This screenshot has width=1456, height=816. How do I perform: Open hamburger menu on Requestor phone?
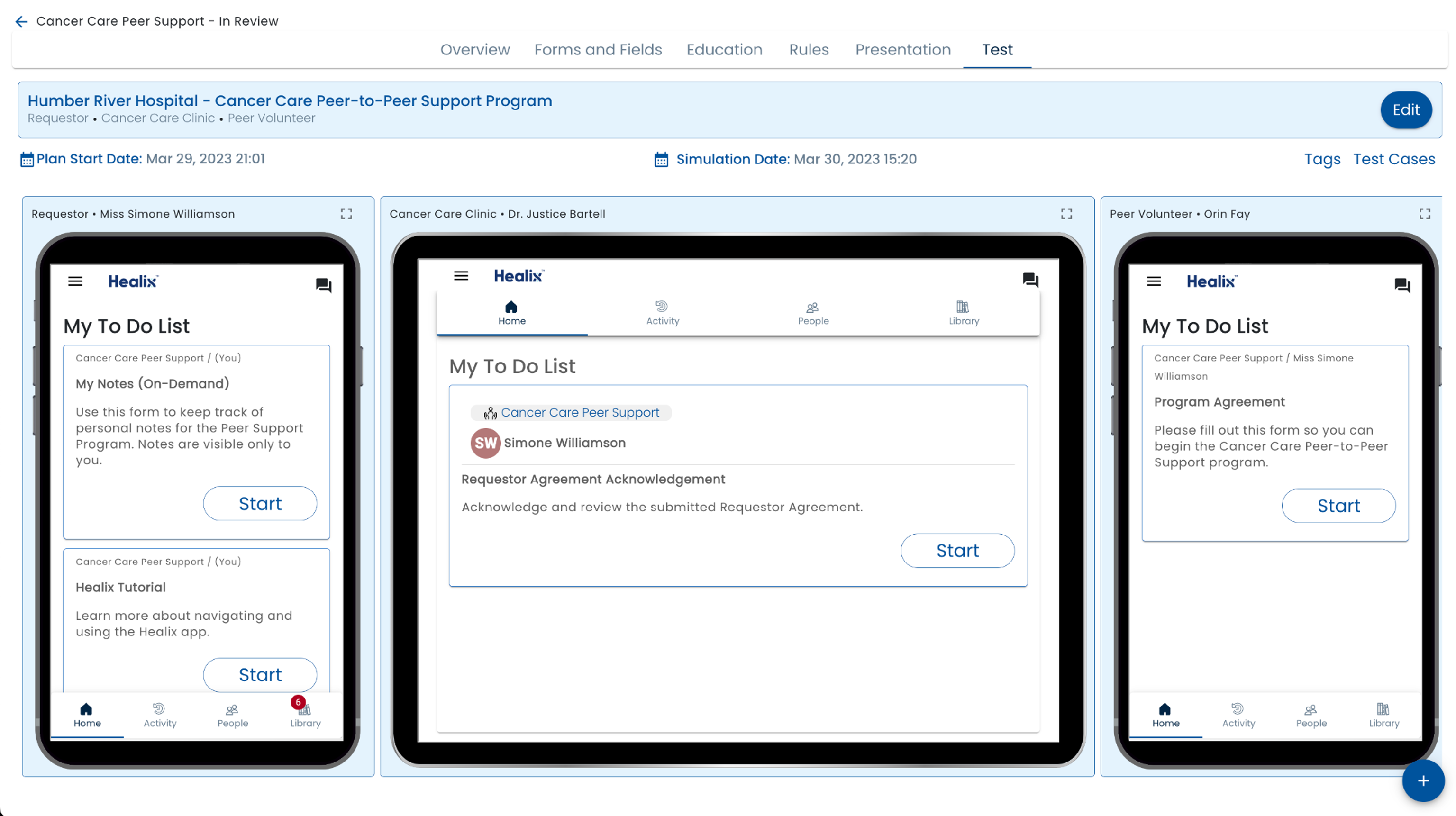[x=75, y=281]
